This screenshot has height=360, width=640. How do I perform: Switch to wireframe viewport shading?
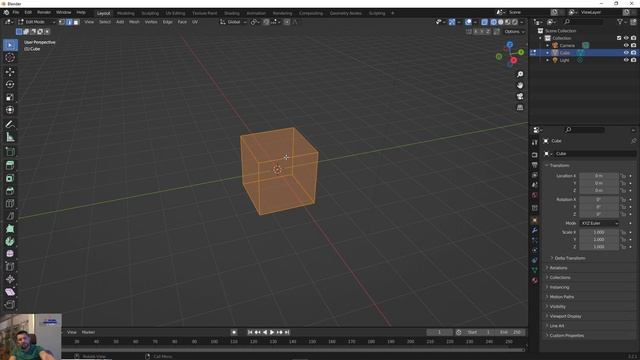pos(493,22)
